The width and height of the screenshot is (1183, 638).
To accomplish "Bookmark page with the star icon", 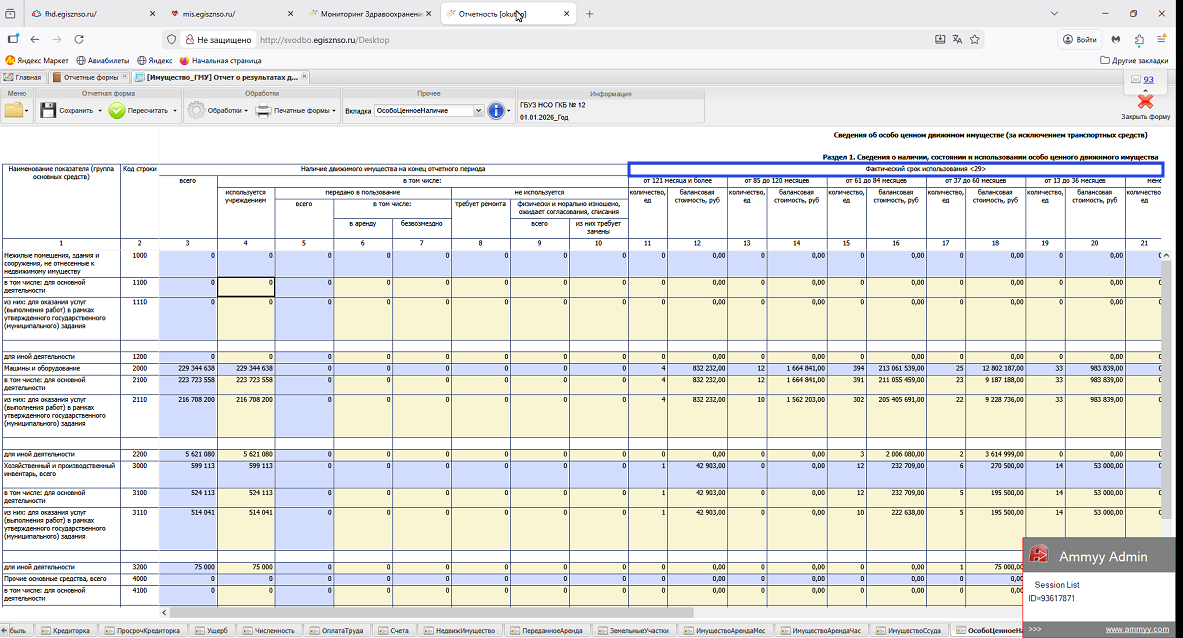I will pyautogui.click(x=975, y=39).
